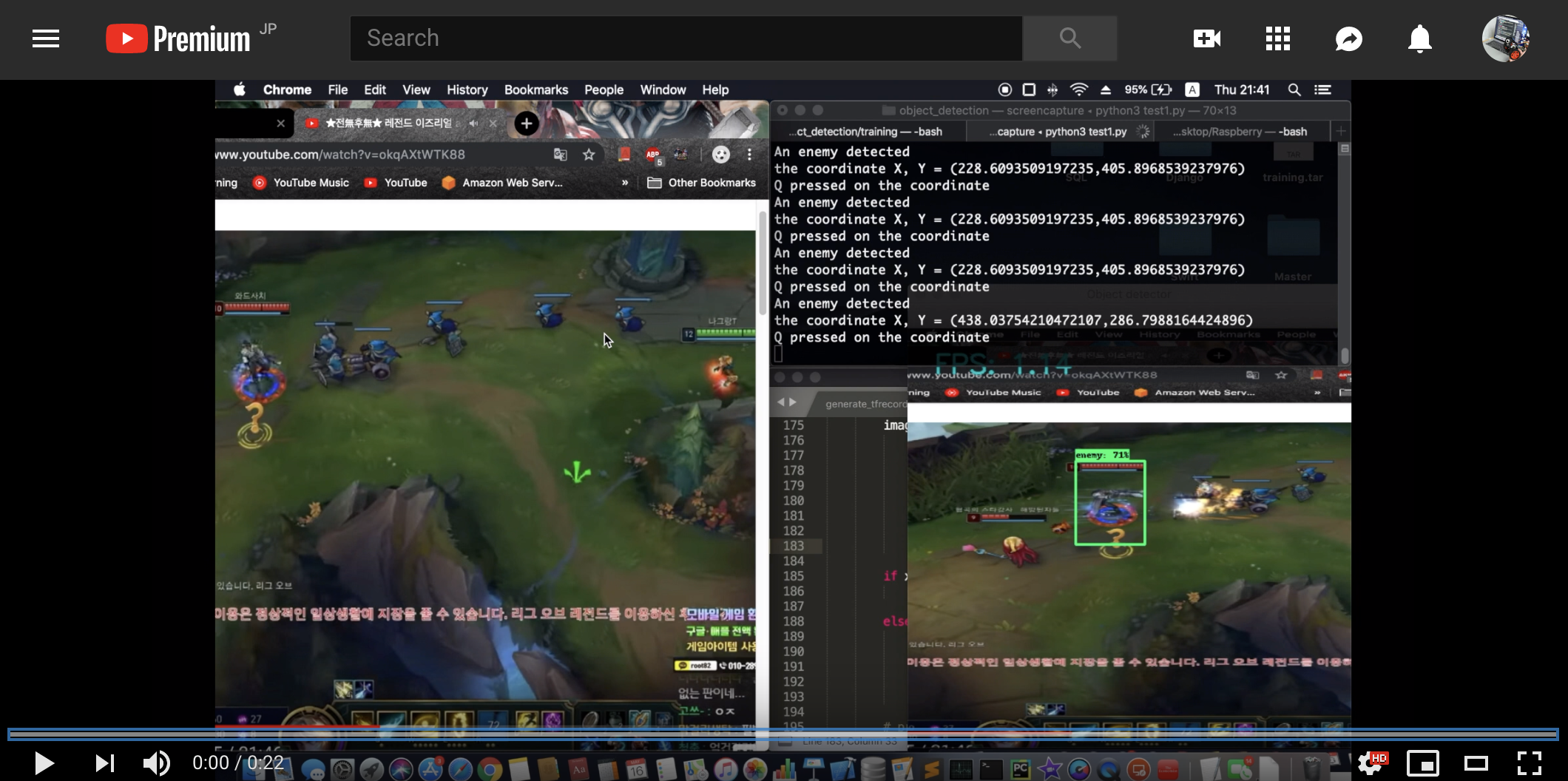Viewport: 1568px width, 781px height.
Task: Click the back arrow in the code editor tab bar
Action: click(780, 402)
